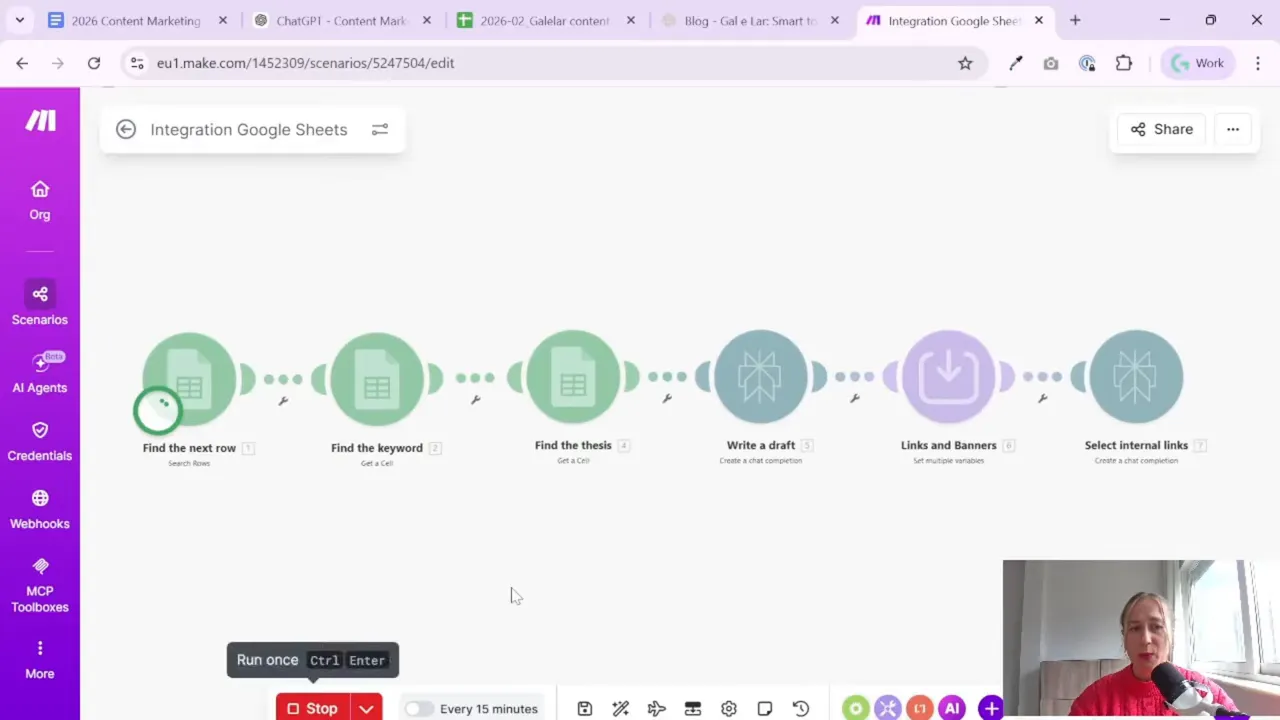Open the history clock icon

point(801,709)
